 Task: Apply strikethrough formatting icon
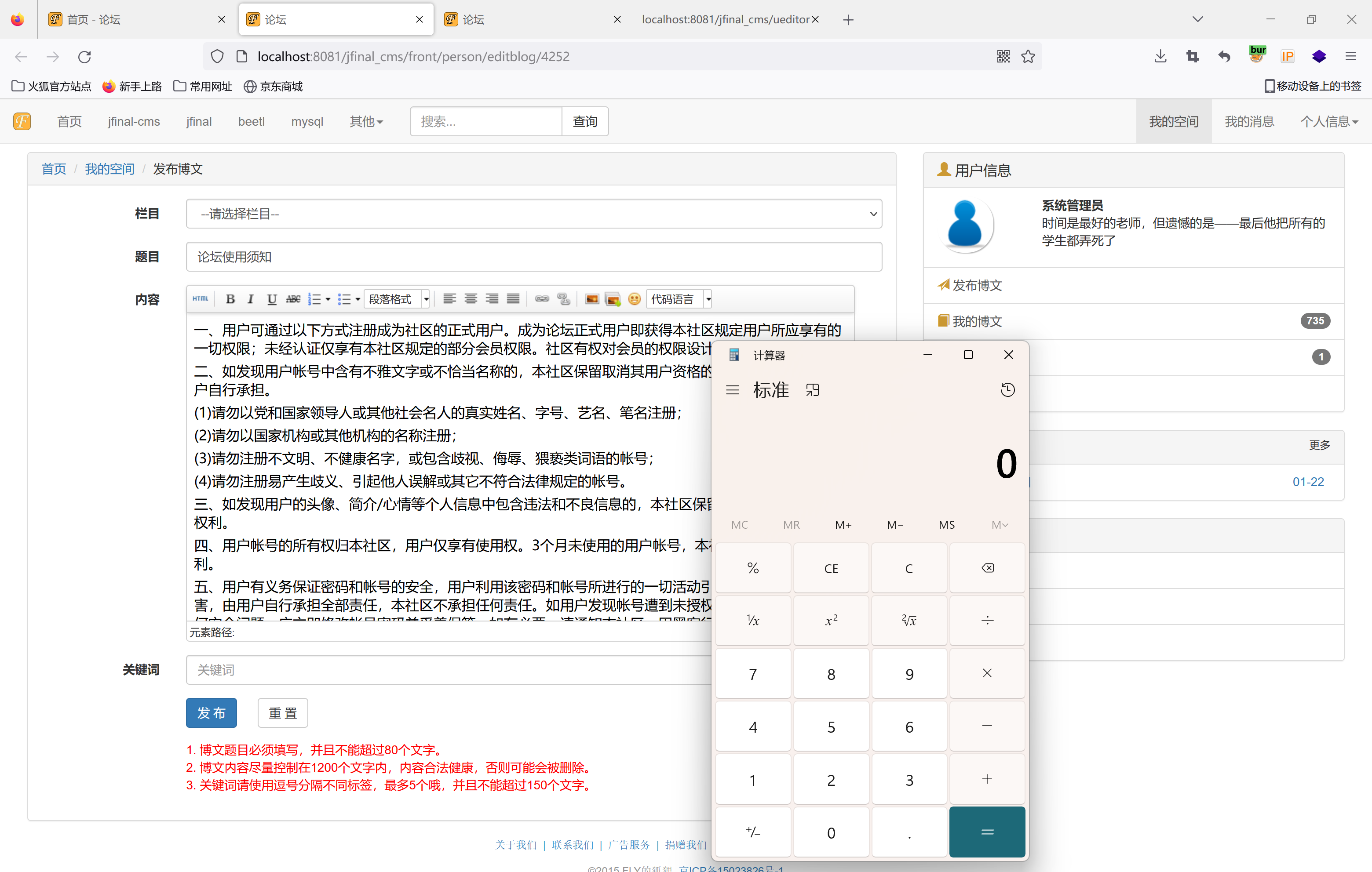[x=293, y=299]
